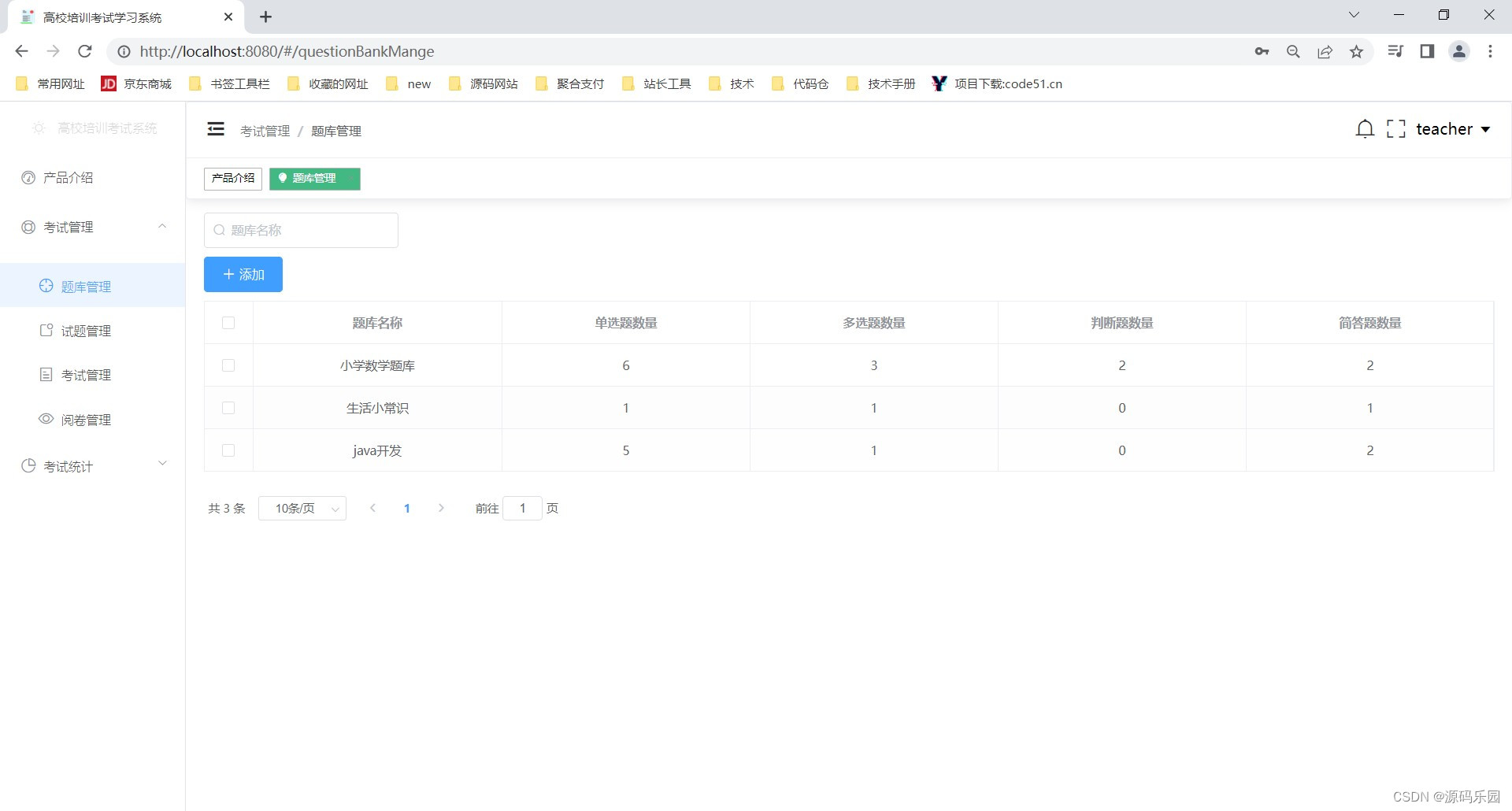Click the browser profile avatar icon
Viewport: 1512px width, 811px height.
[1458, 51]
